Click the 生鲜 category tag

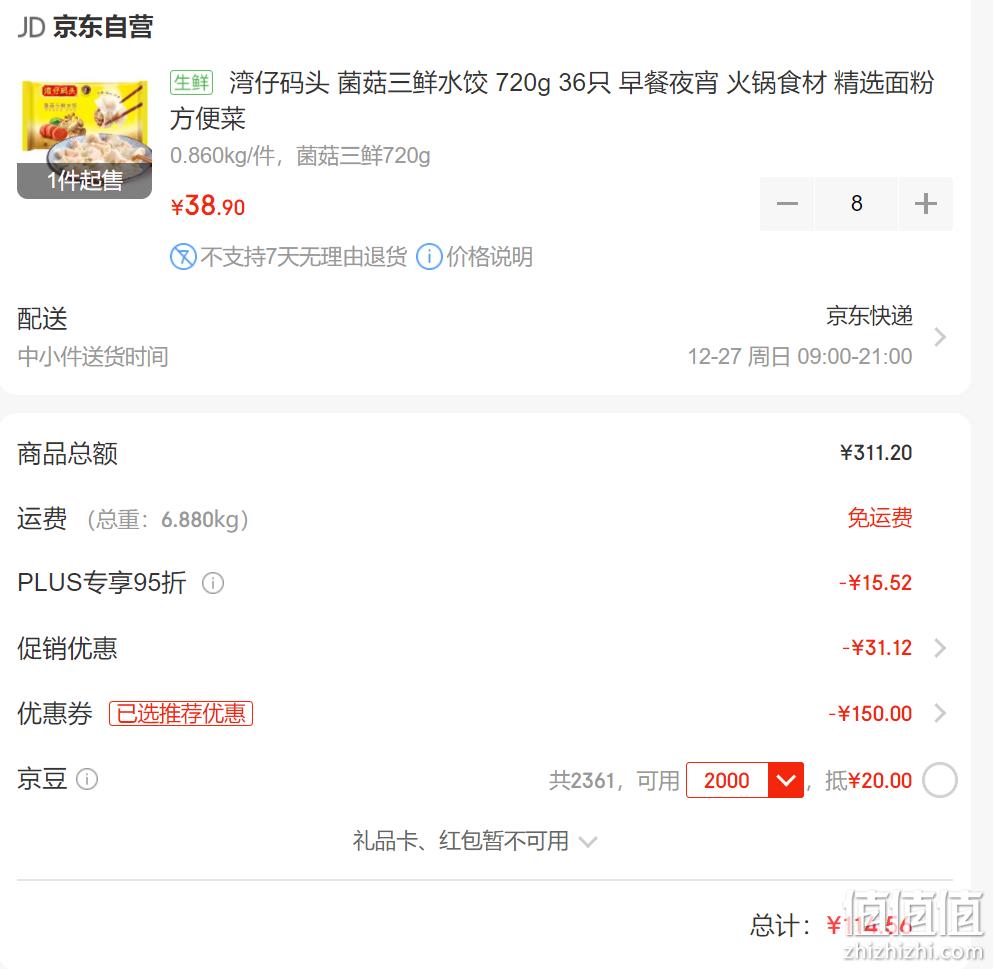point(191,82)
